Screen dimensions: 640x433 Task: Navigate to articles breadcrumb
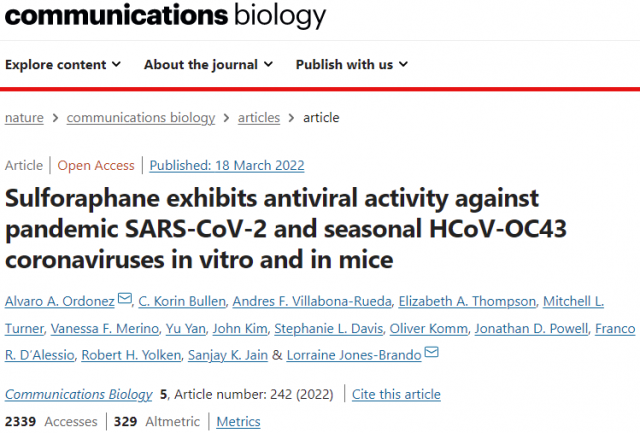259,118
